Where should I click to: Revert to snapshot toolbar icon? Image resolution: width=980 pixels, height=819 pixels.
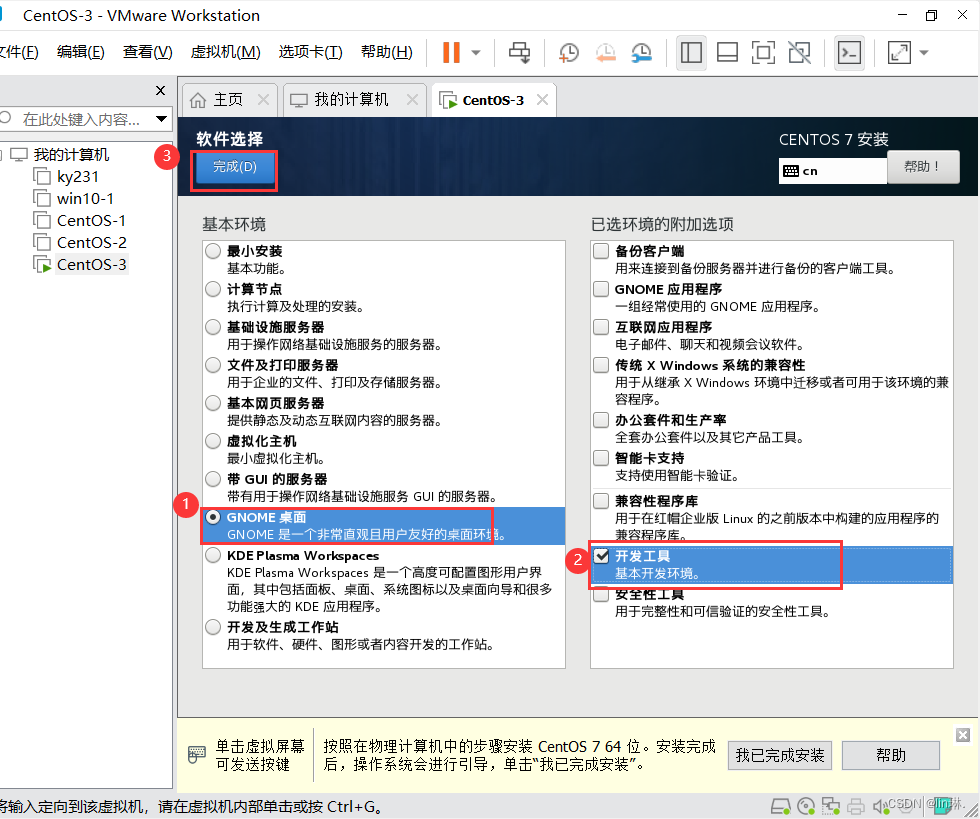605,53
